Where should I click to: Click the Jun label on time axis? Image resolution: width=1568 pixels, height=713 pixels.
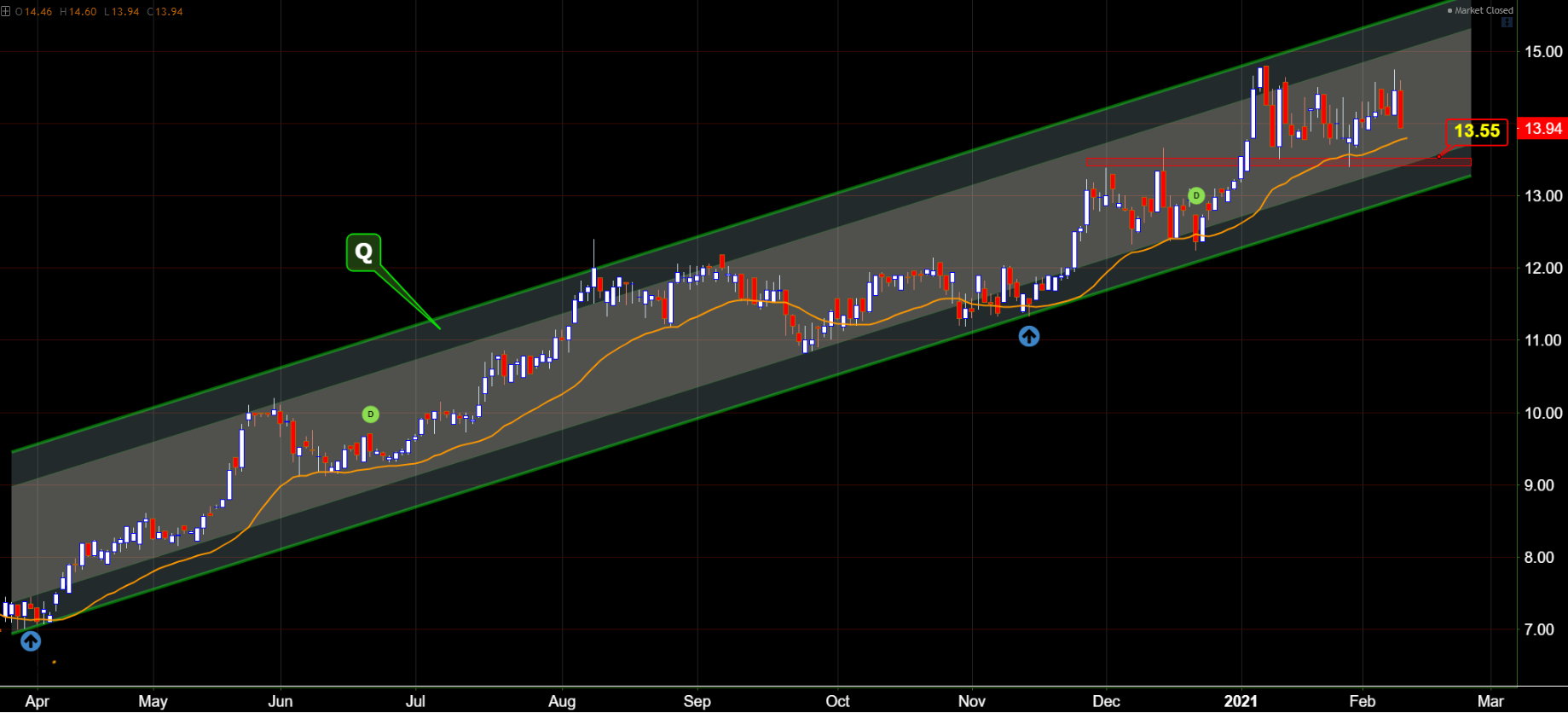coord(281,702)
